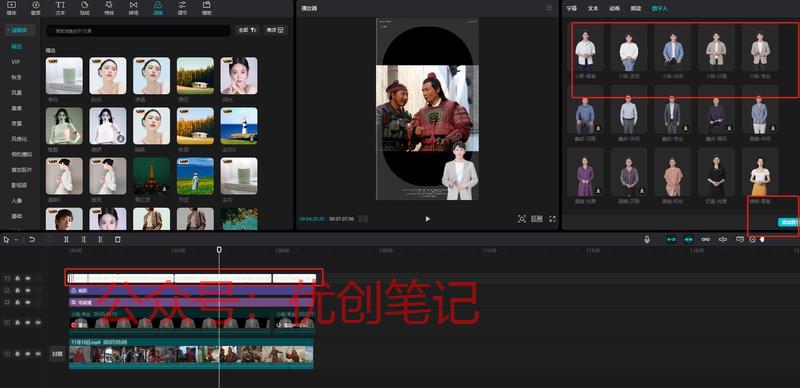Click the timeline zoom slider handle
The image size is (800, 388).
click(762, 239)
